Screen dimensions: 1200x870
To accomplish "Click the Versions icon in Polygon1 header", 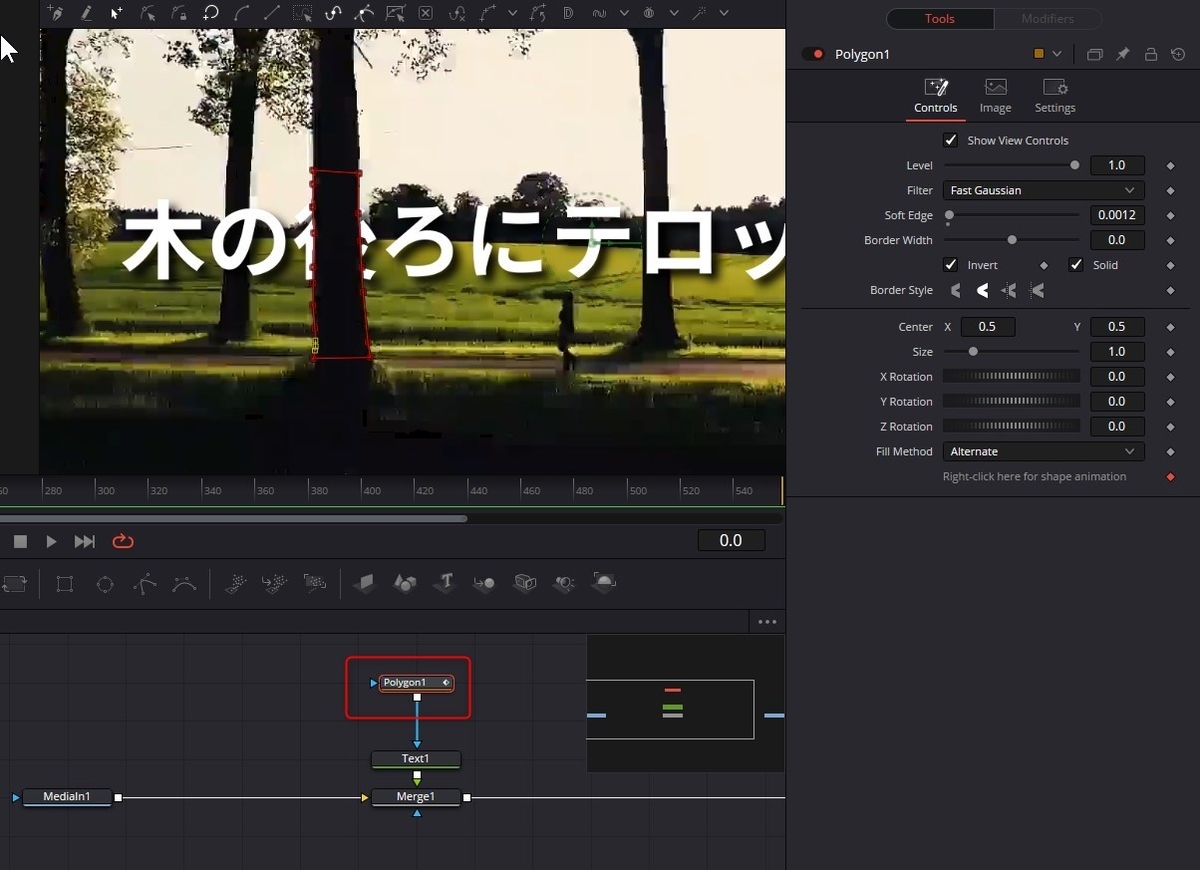I will [x=1095, y=54].
